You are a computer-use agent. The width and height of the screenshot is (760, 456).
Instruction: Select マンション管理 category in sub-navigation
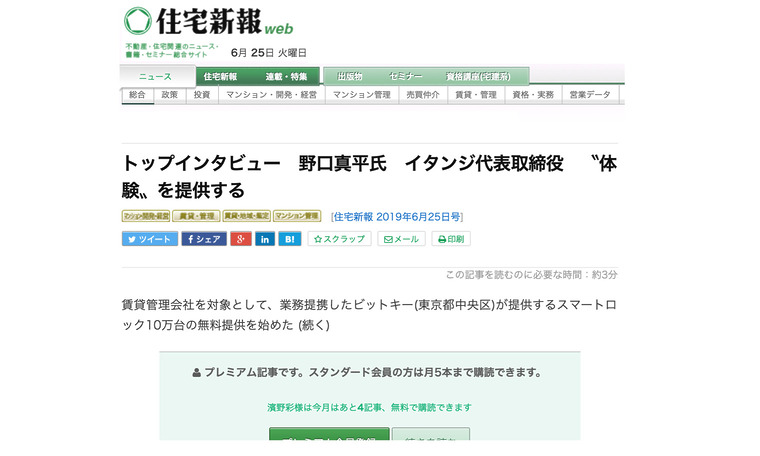click(361, 95)
